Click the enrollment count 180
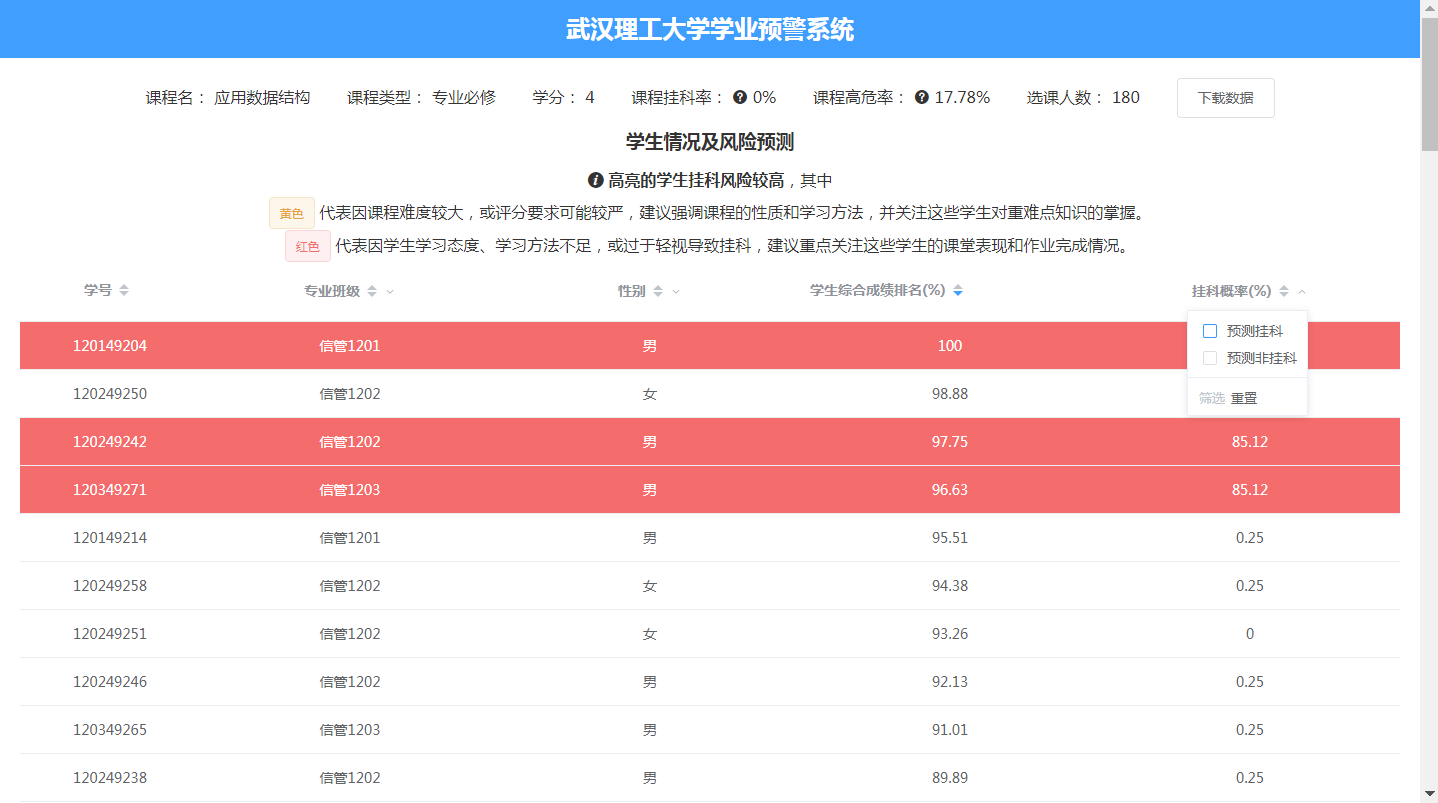This screenshot has width=1438, height=803. point(1126,98)
